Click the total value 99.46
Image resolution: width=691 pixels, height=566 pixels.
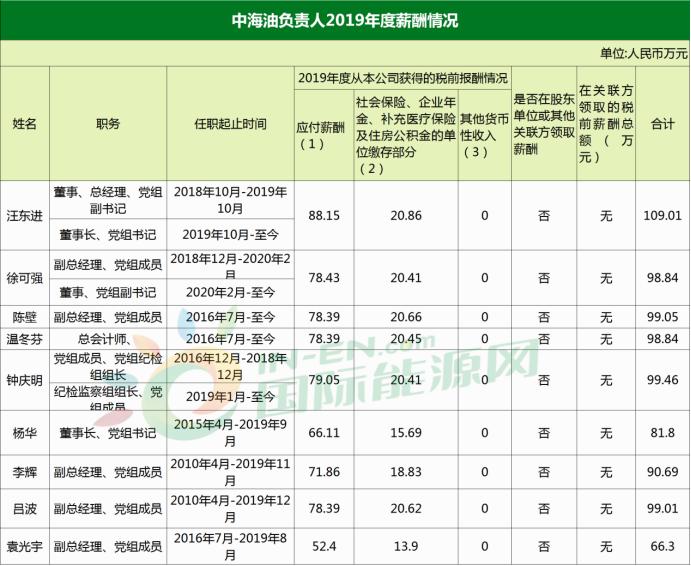(662, 380)
